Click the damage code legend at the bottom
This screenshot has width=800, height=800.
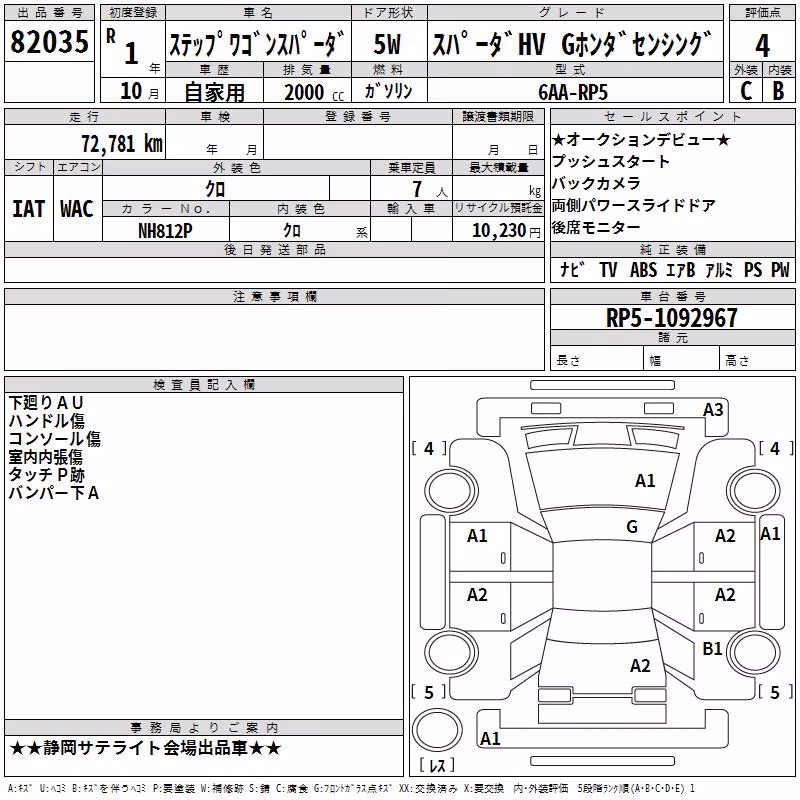[x=352, y=788]
